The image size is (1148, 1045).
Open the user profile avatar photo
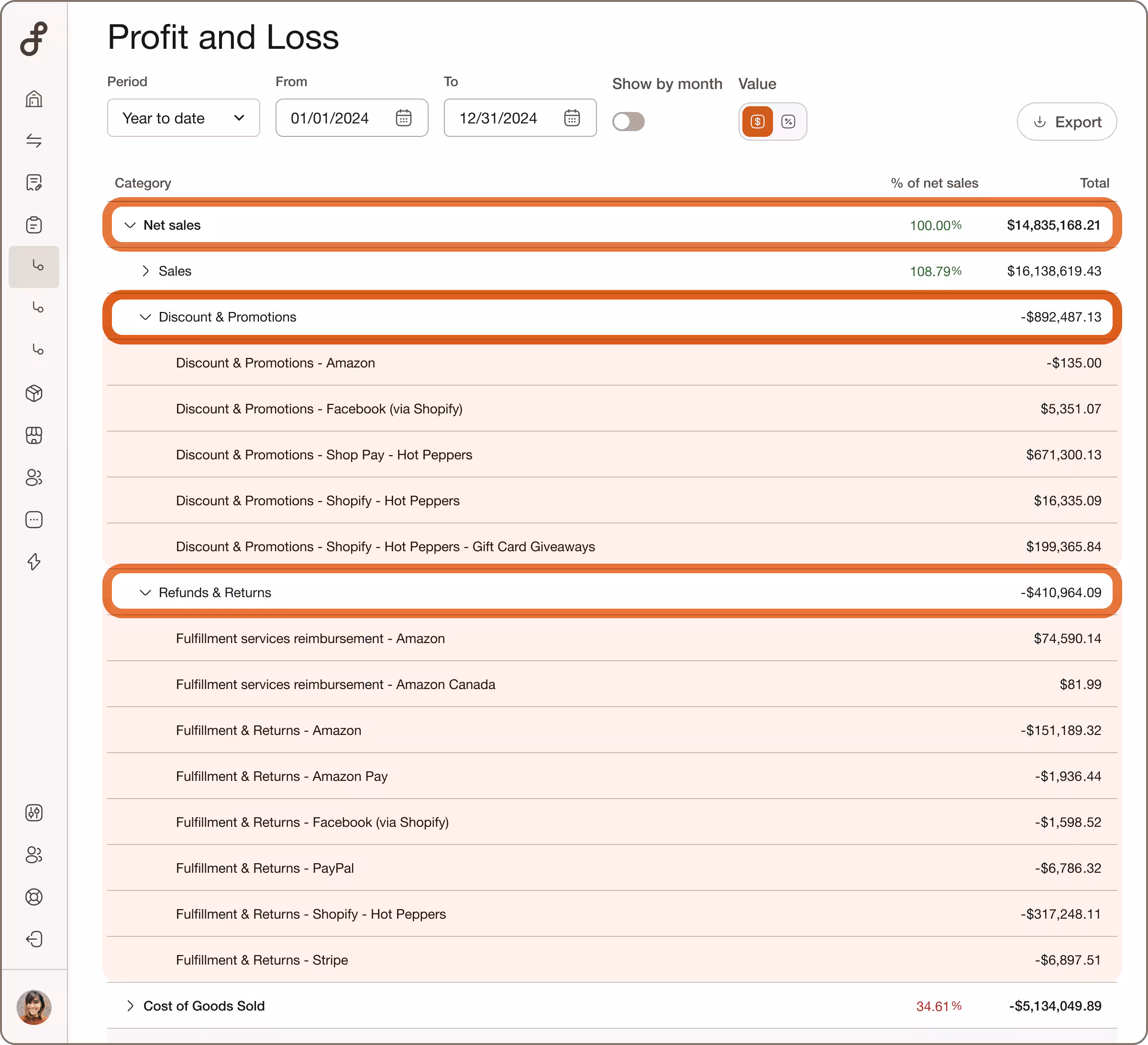pos(34,1007)
